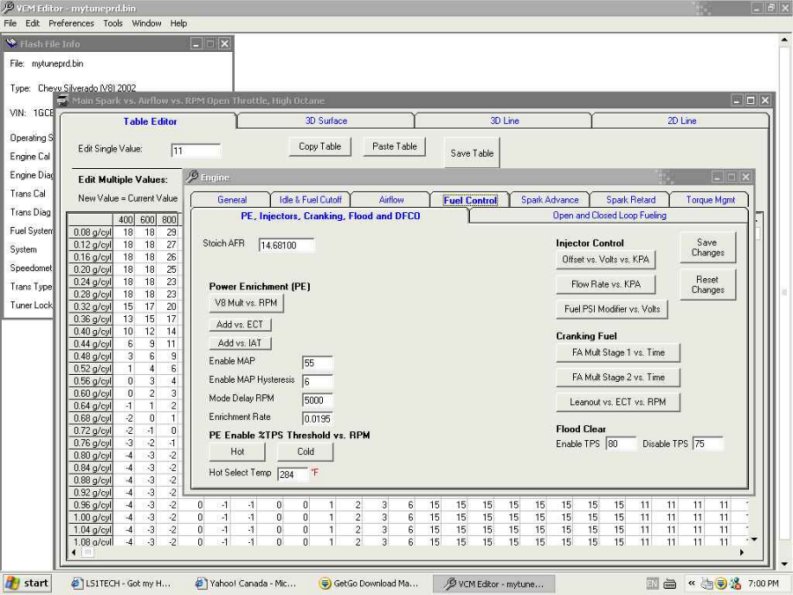Click the Engine dialog title icon
Viewport: 793px width, 595px height.
tap(192, 177)
